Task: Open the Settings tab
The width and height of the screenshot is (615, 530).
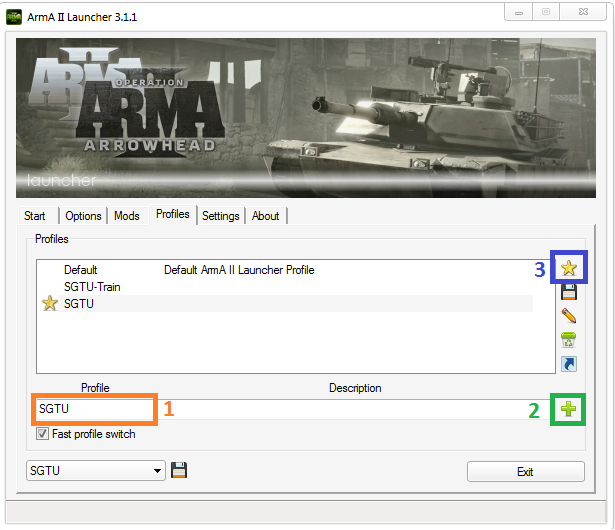Action: pos(221,216)
